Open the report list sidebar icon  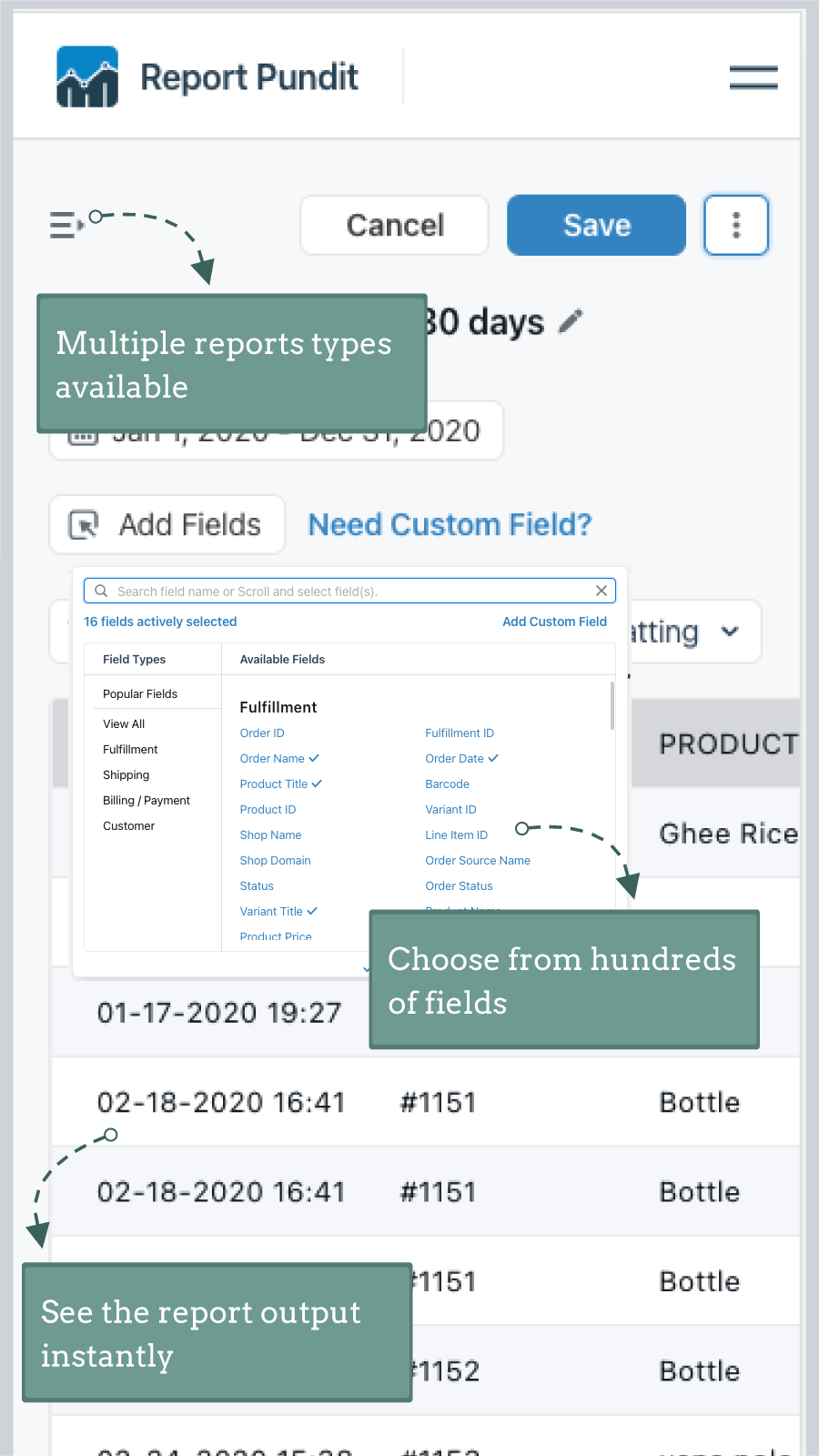click(x=66, y=224)
